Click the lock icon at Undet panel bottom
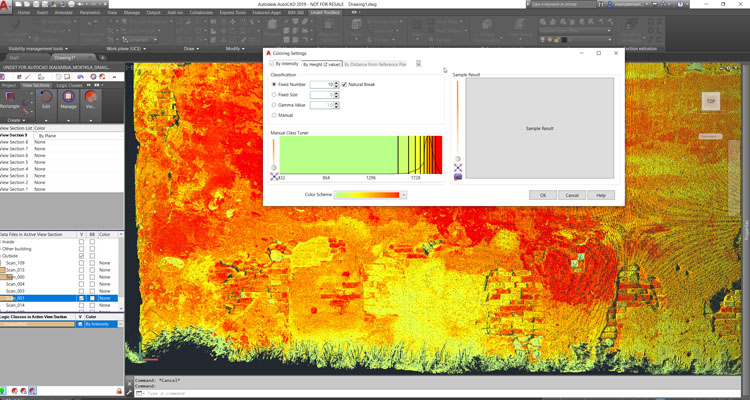Image resolution: width=750 pixels, height=400 pixels. click(119, 391)
